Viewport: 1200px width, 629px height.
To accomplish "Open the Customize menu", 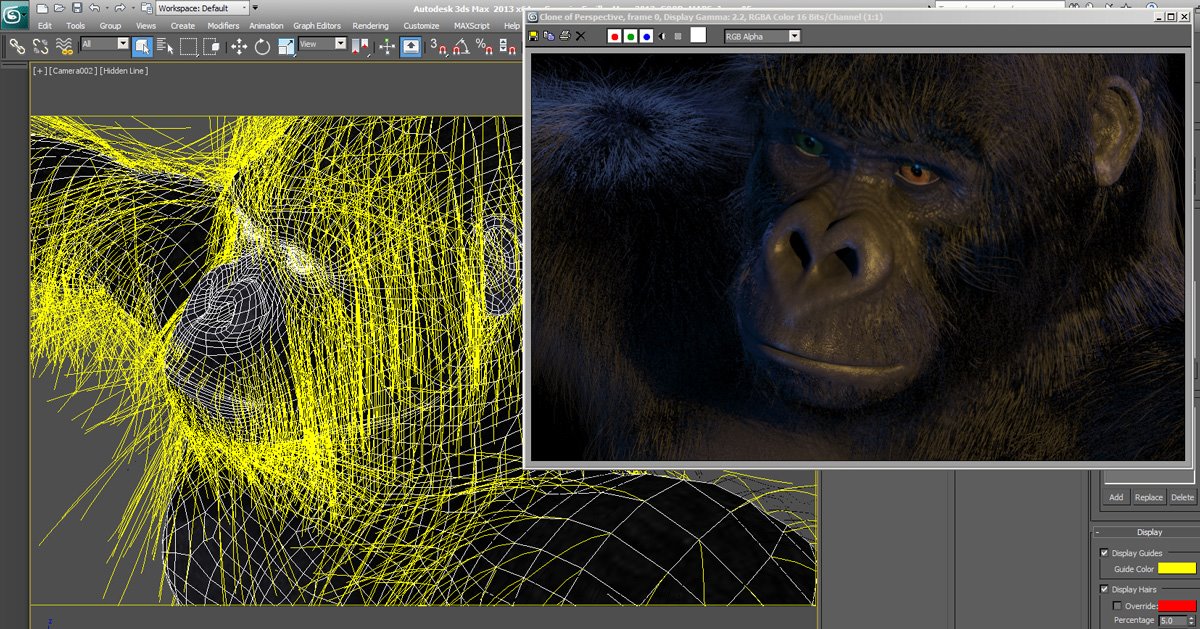I will pyautogui.click(x=421, y=26).
